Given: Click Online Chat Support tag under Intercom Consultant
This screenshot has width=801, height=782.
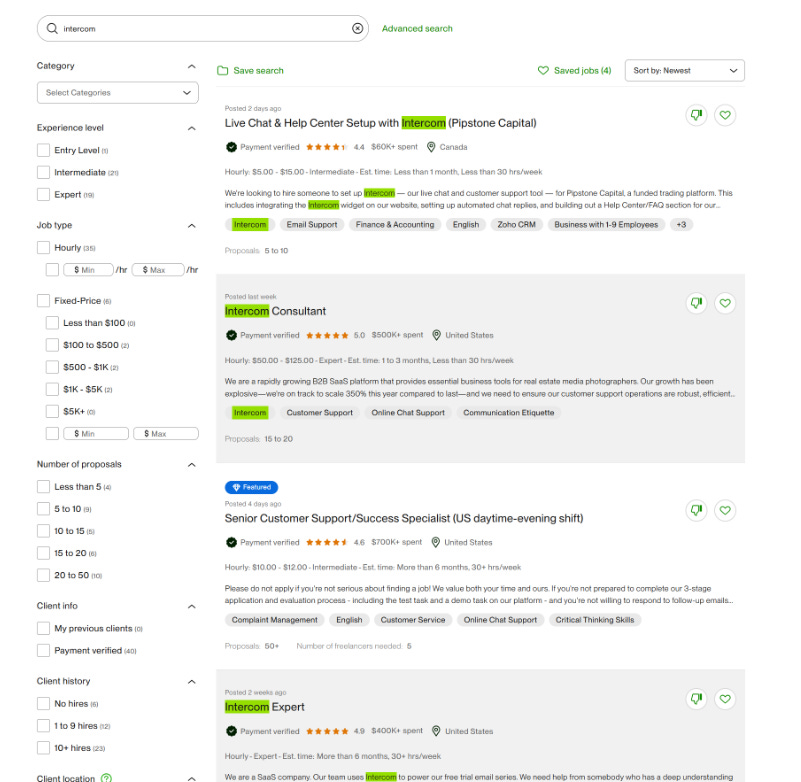Looking at the screenshot, I should click(x=408, y=413).
